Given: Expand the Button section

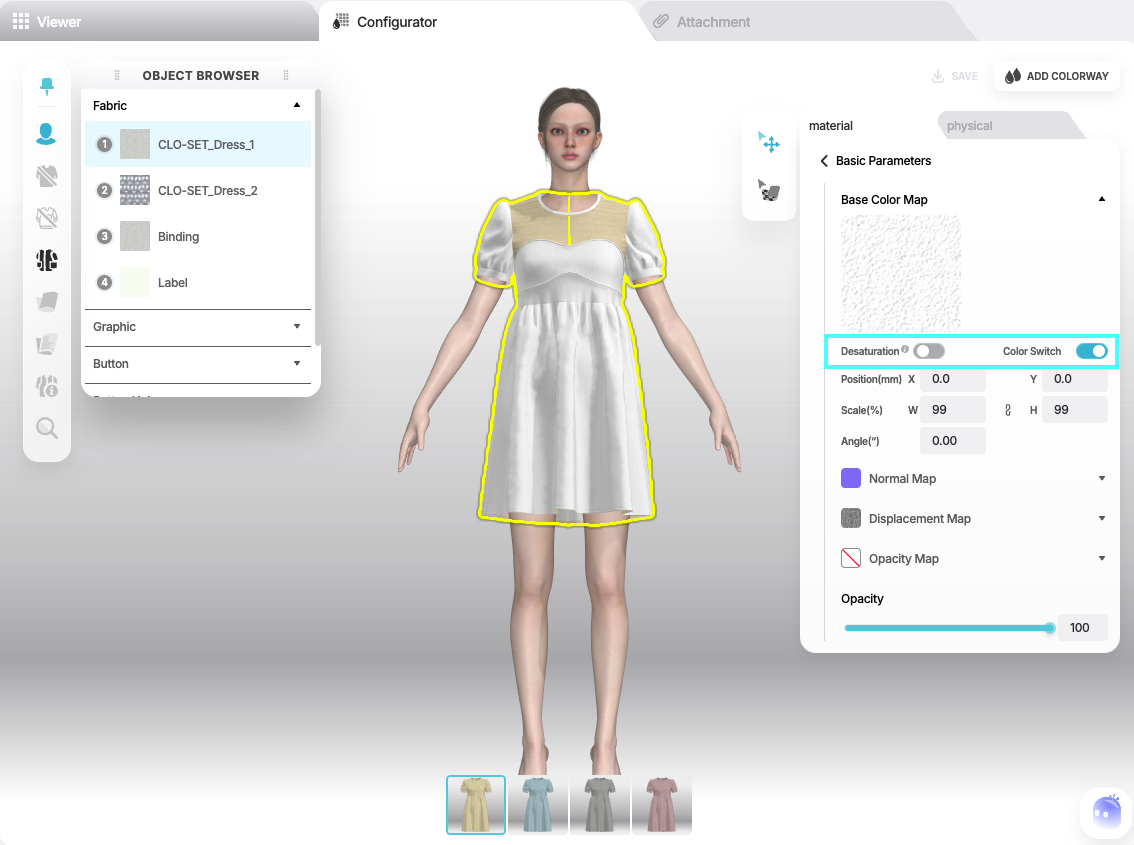Looking at the screenshot, I should [197, 364].
